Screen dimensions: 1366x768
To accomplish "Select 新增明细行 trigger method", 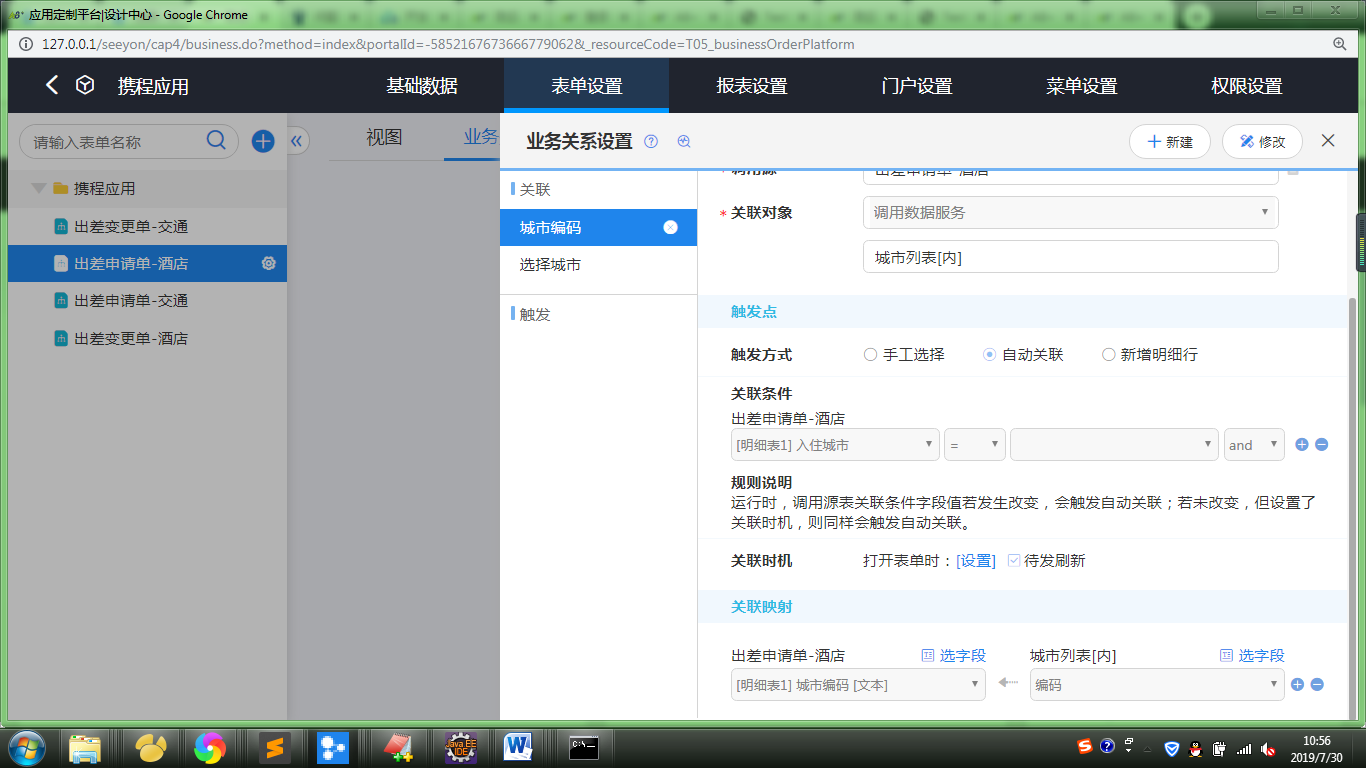I will click(x=1108, y=355).
